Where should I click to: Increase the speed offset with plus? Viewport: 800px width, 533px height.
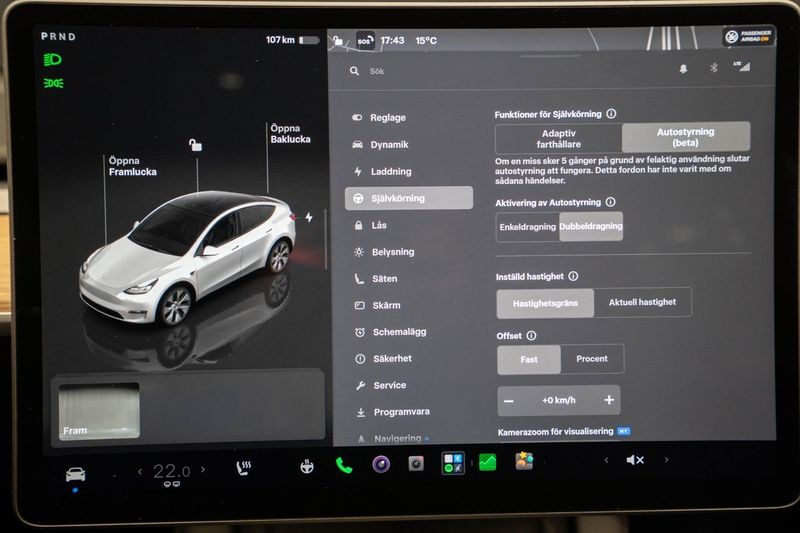(609, 400)
